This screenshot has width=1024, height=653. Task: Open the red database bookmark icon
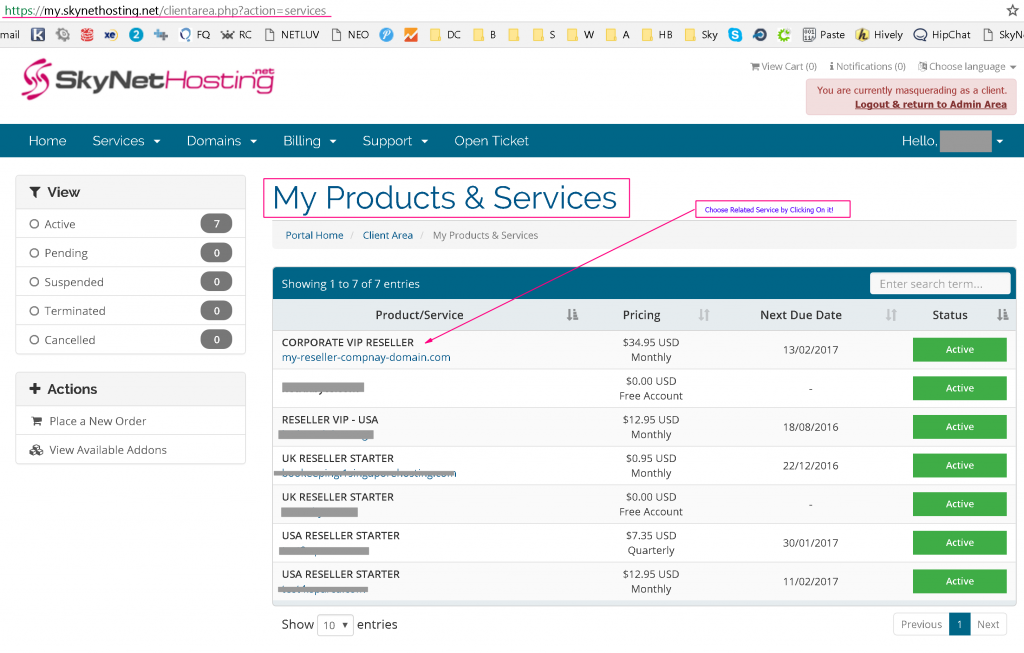pos(87,35)
